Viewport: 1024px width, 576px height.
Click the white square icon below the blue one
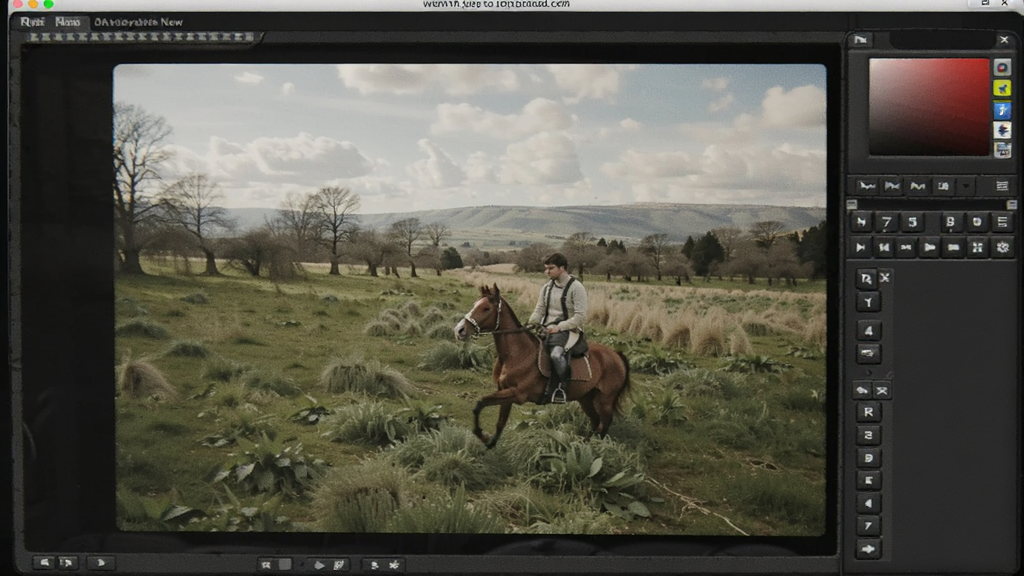pyautogui.click(x=1002, y=130)
